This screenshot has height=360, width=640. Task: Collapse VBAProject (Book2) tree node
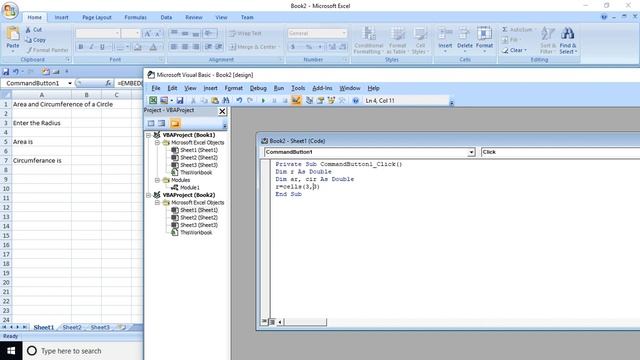149,195
